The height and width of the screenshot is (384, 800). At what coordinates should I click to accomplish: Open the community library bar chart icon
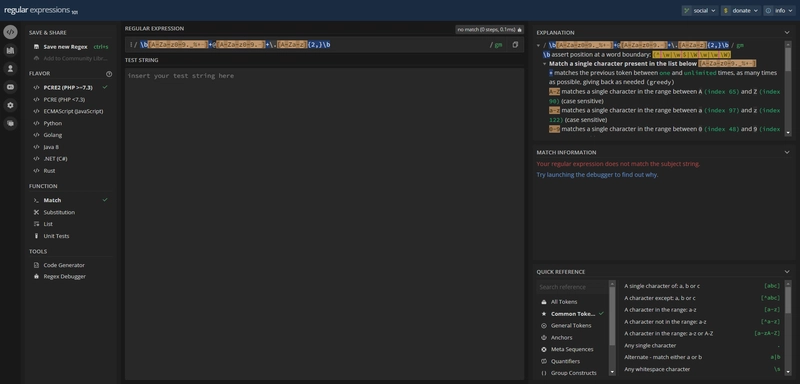pyautogui.click(x=10, y=50)
